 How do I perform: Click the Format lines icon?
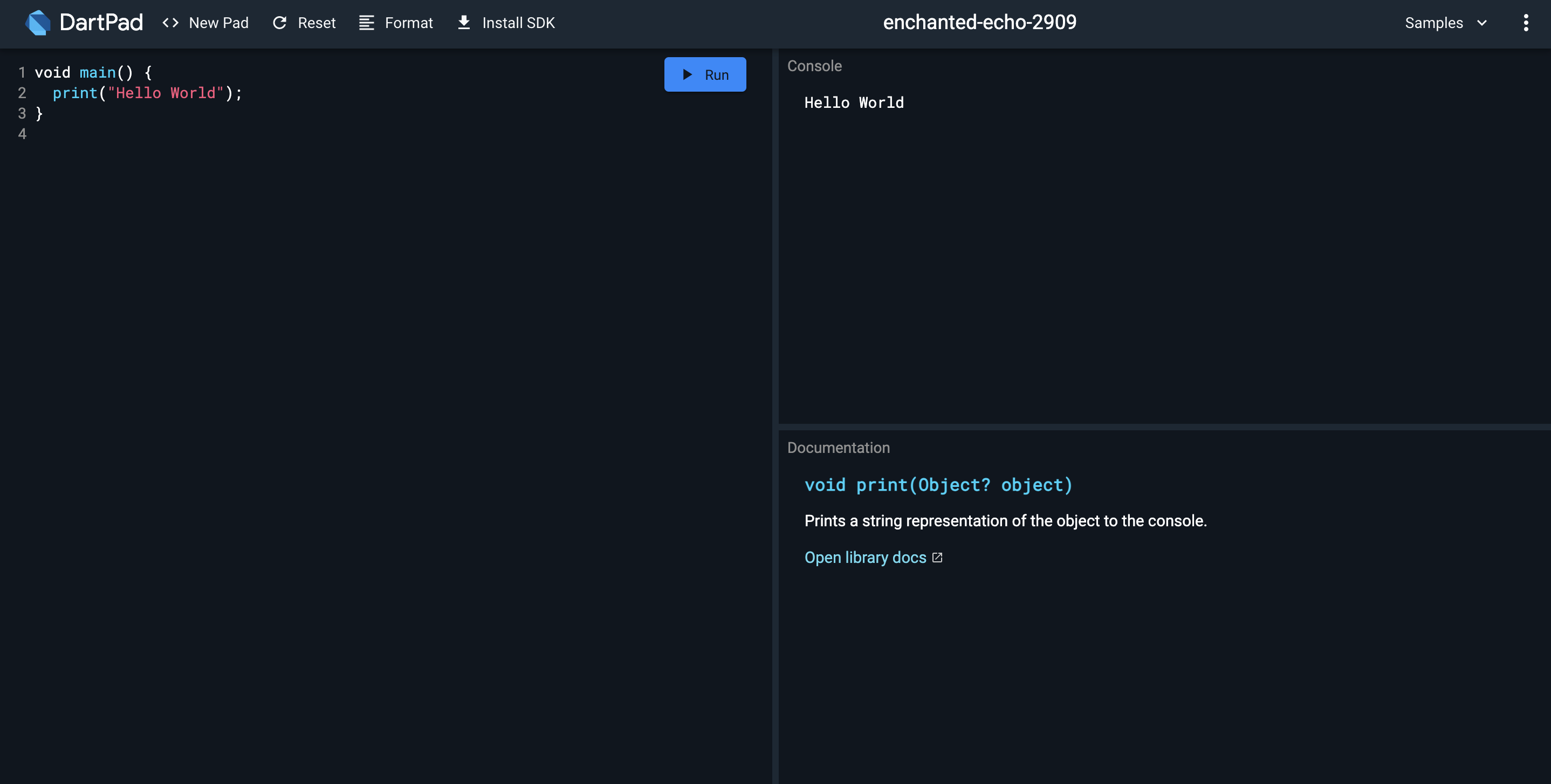366,23
